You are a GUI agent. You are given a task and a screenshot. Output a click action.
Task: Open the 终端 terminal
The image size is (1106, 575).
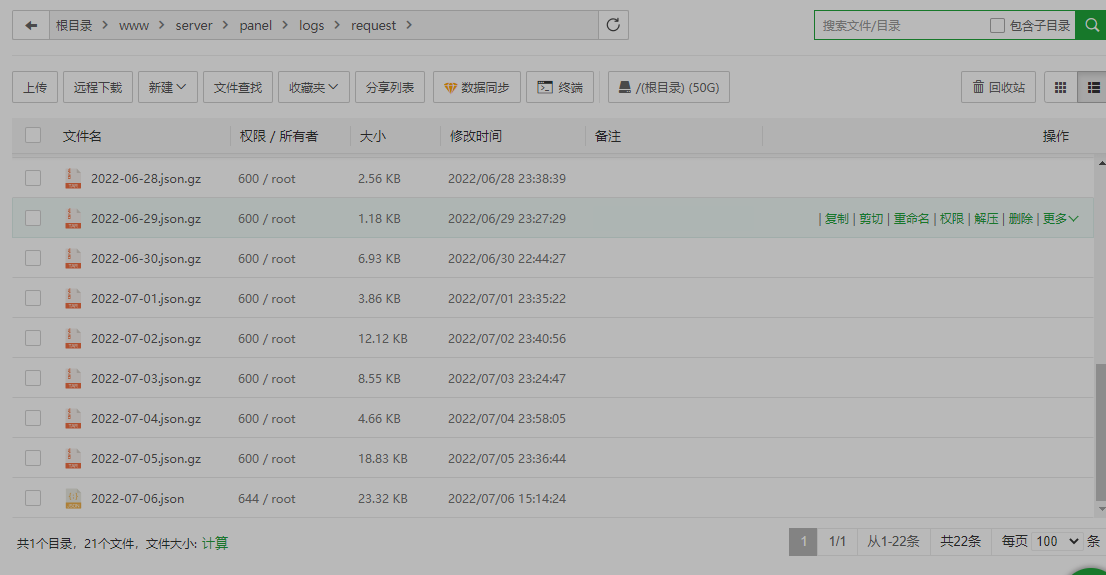(560, 87)
